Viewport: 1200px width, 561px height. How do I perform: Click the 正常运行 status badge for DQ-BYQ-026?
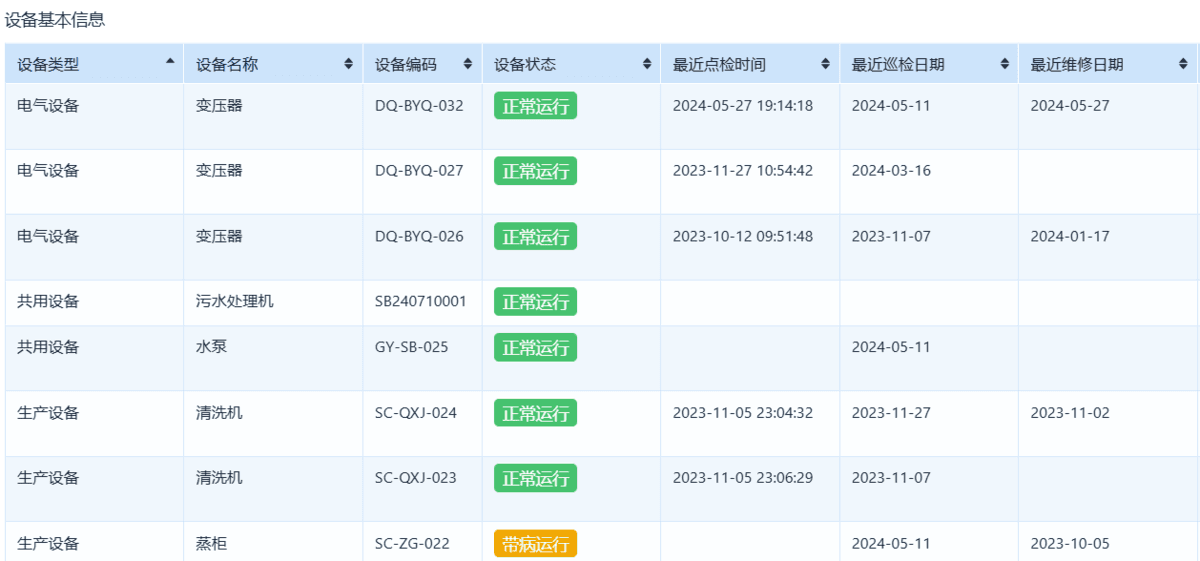(x=535, y=237)
